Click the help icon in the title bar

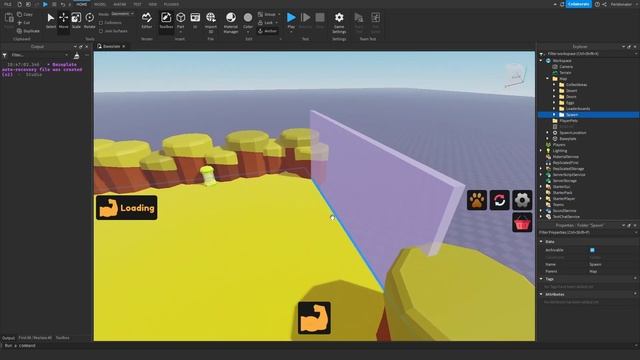597,4
